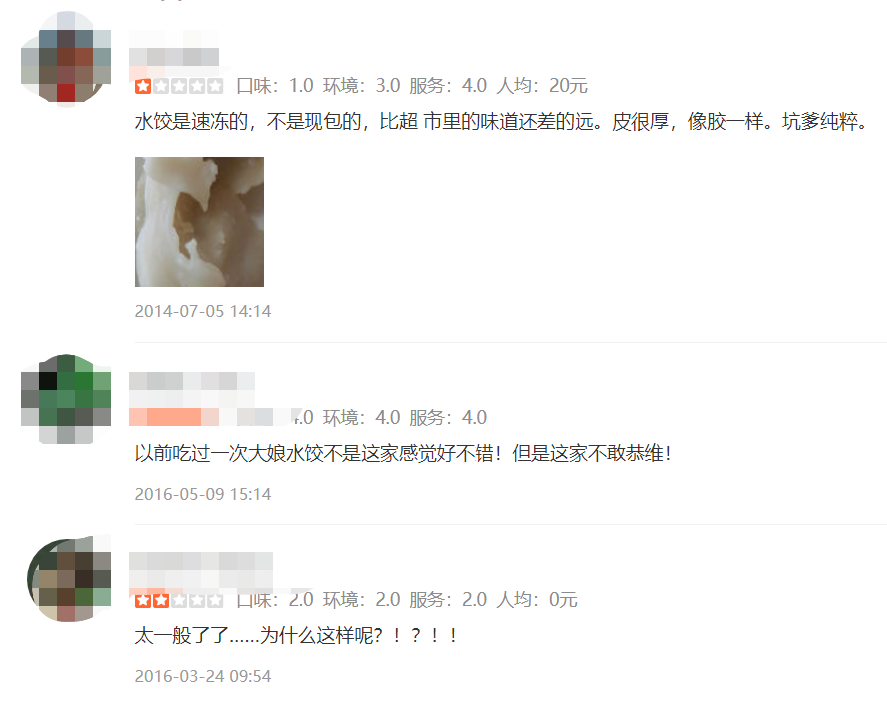This screenshot has width=887, height=705.
Task: Click the timestamp 2016-03-24 09:54
Action: (x=203, y=676)
